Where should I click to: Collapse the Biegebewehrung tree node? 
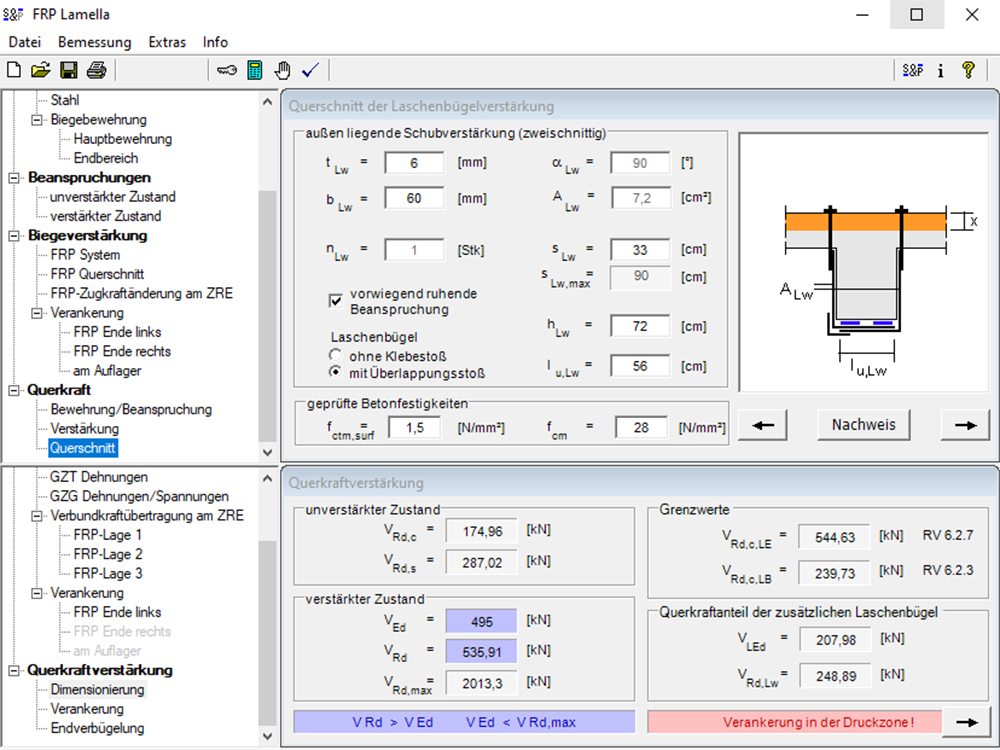(37, 120)
